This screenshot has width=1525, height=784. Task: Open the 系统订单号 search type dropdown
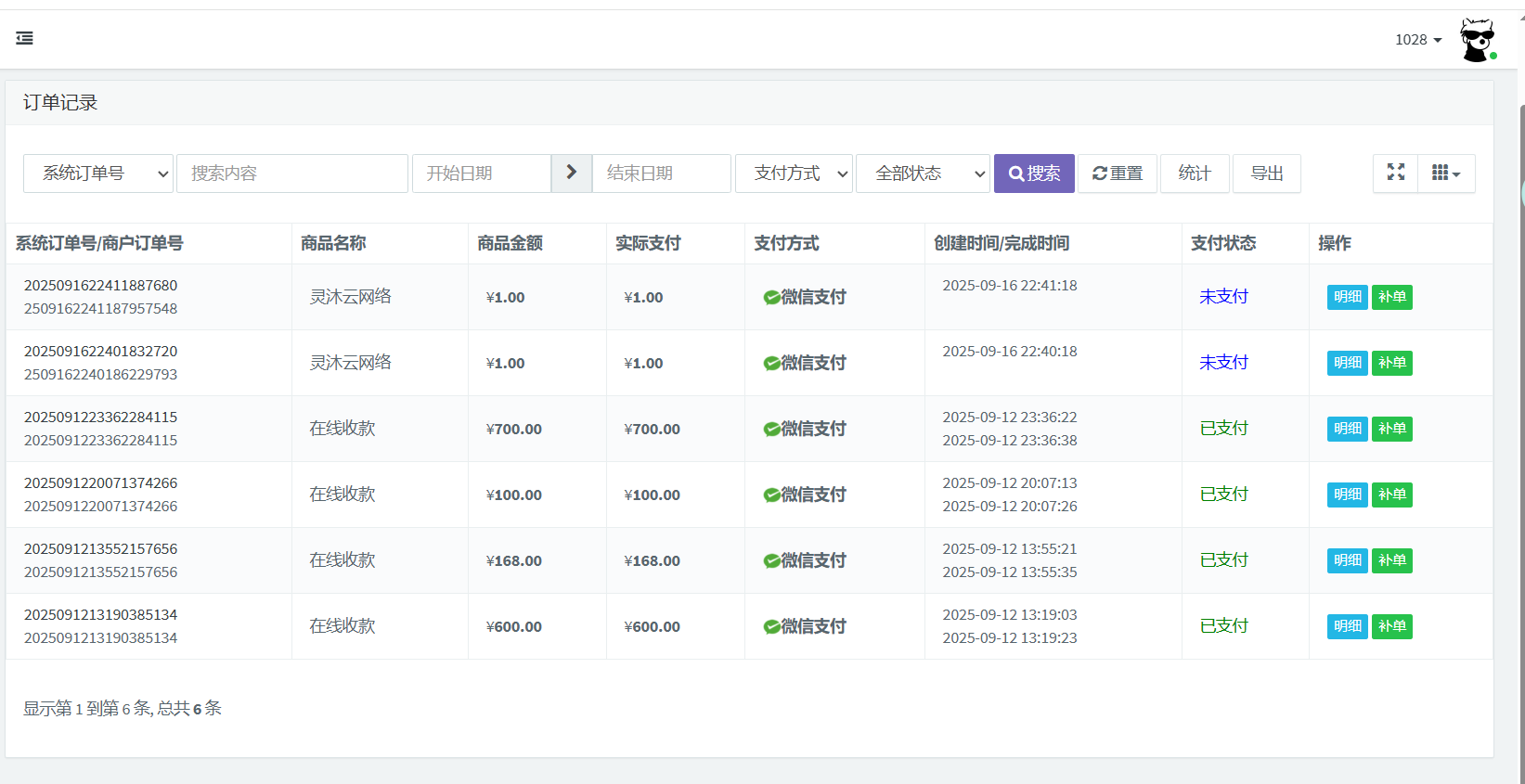click(x=98, y=174)
